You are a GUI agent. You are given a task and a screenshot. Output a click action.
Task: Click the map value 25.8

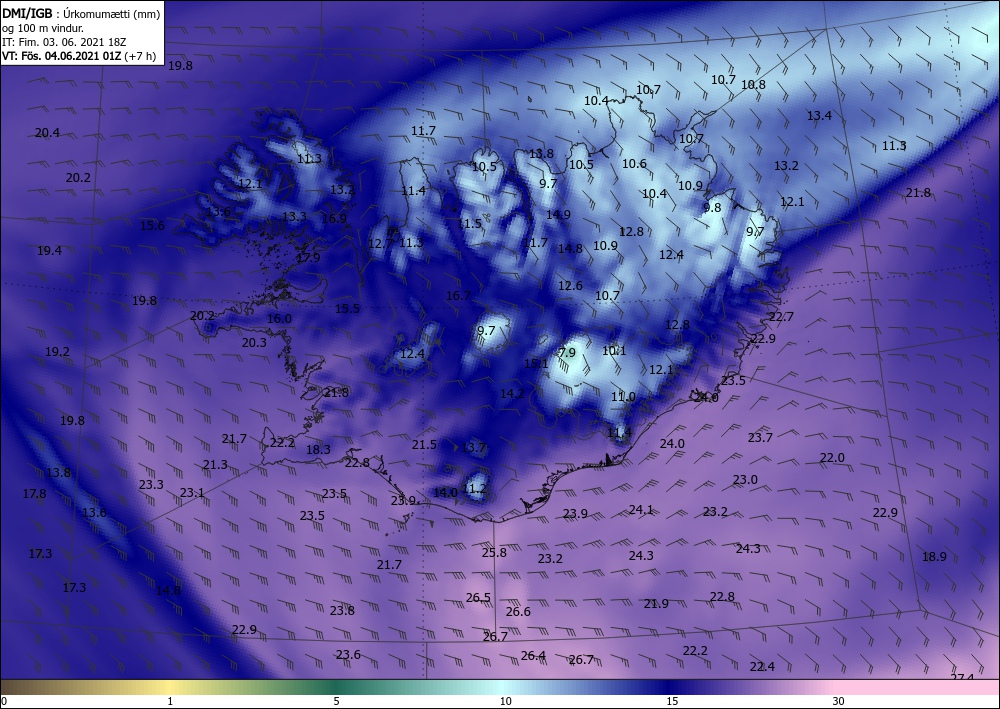[494, 552]
